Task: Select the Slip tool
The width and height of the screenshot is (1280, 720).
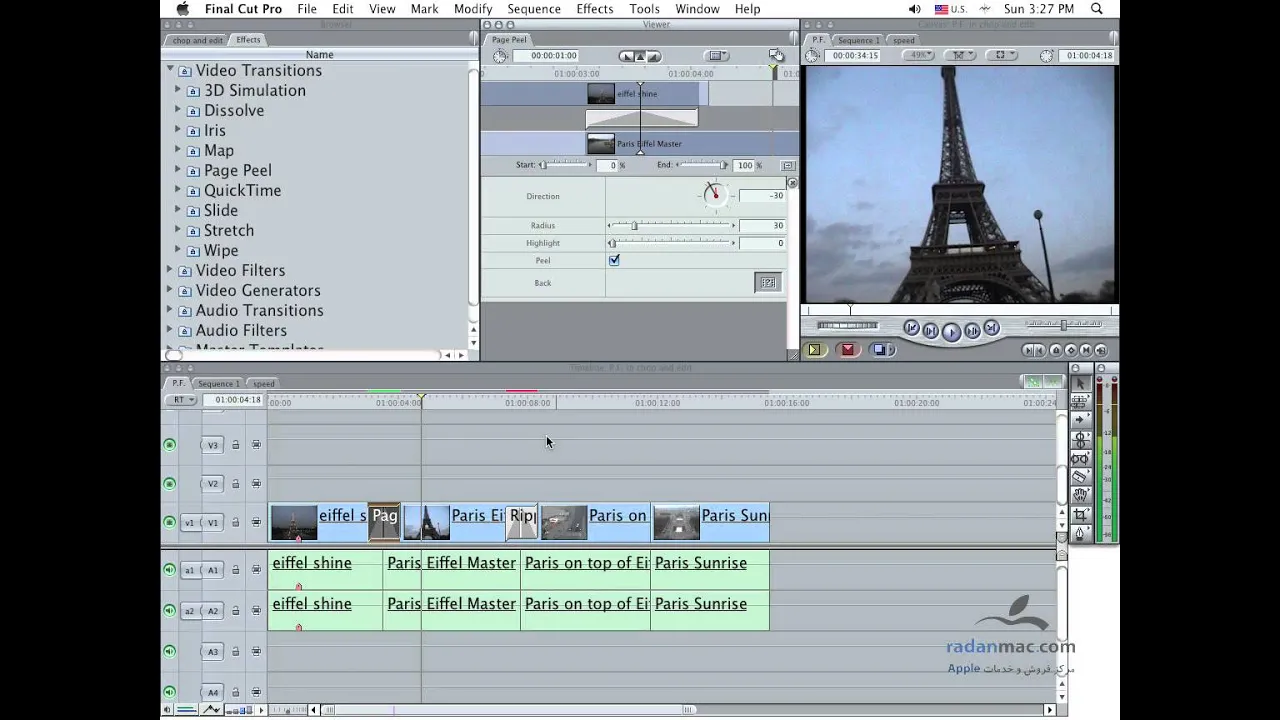Action: tap(1080, 458)
